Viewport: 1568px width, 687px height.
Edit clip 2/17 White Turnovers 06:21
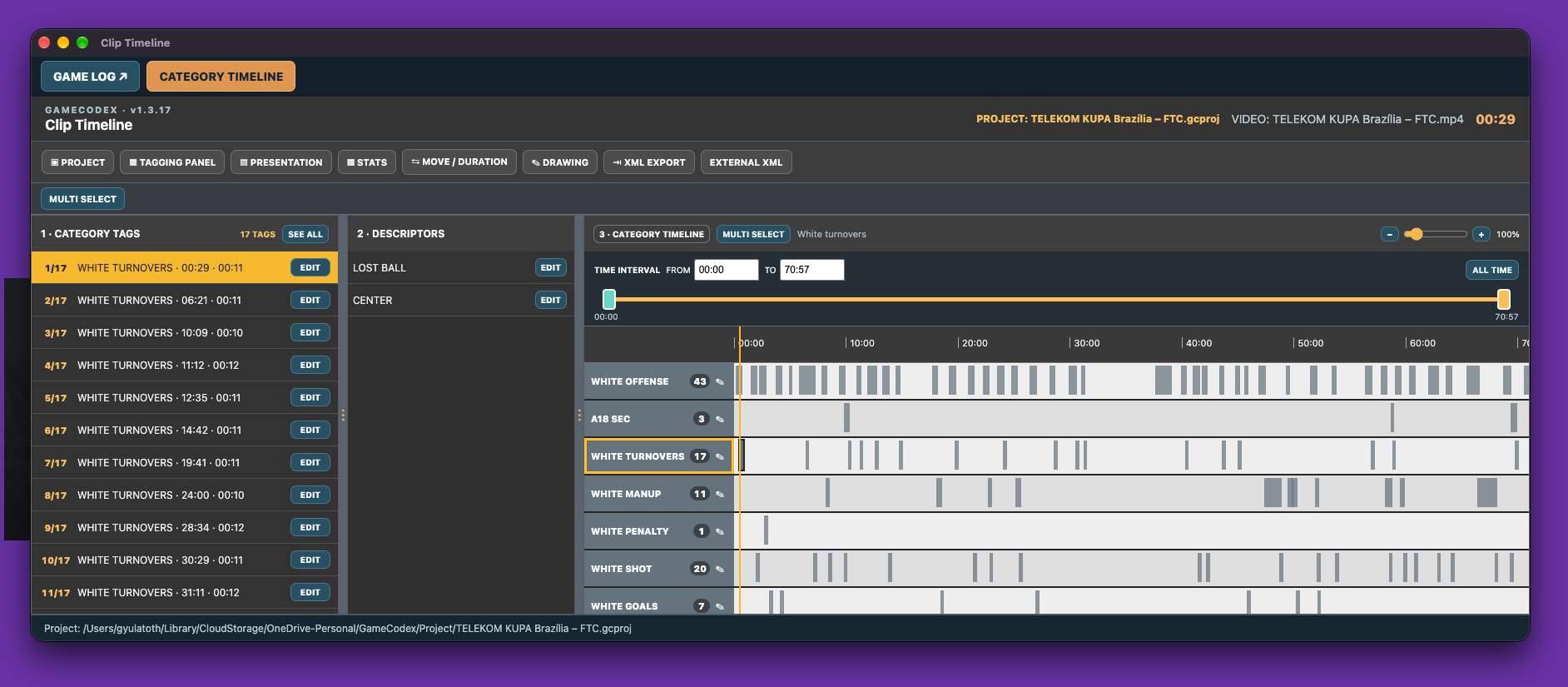(310, 300)
